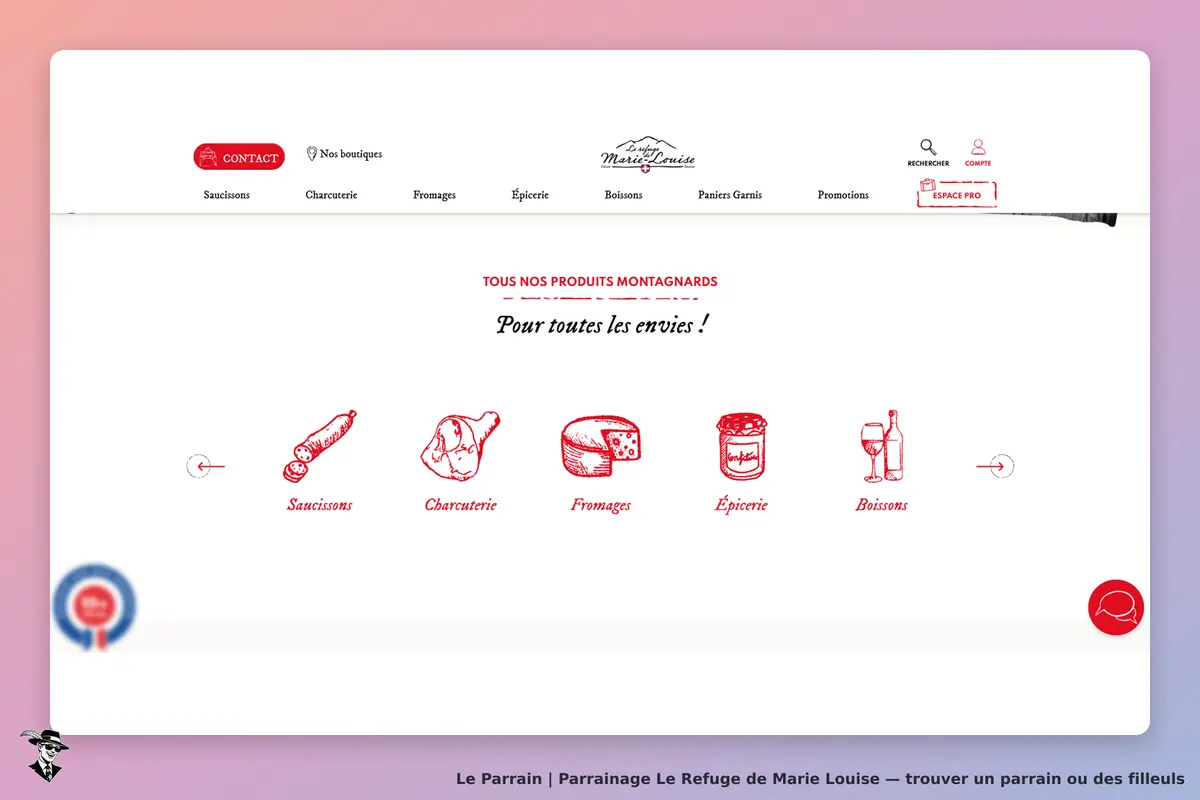Click the ESPACE PRO button
Viewport: 1200px width, 800px height.
pyautogui.click(x=957, y=194)
